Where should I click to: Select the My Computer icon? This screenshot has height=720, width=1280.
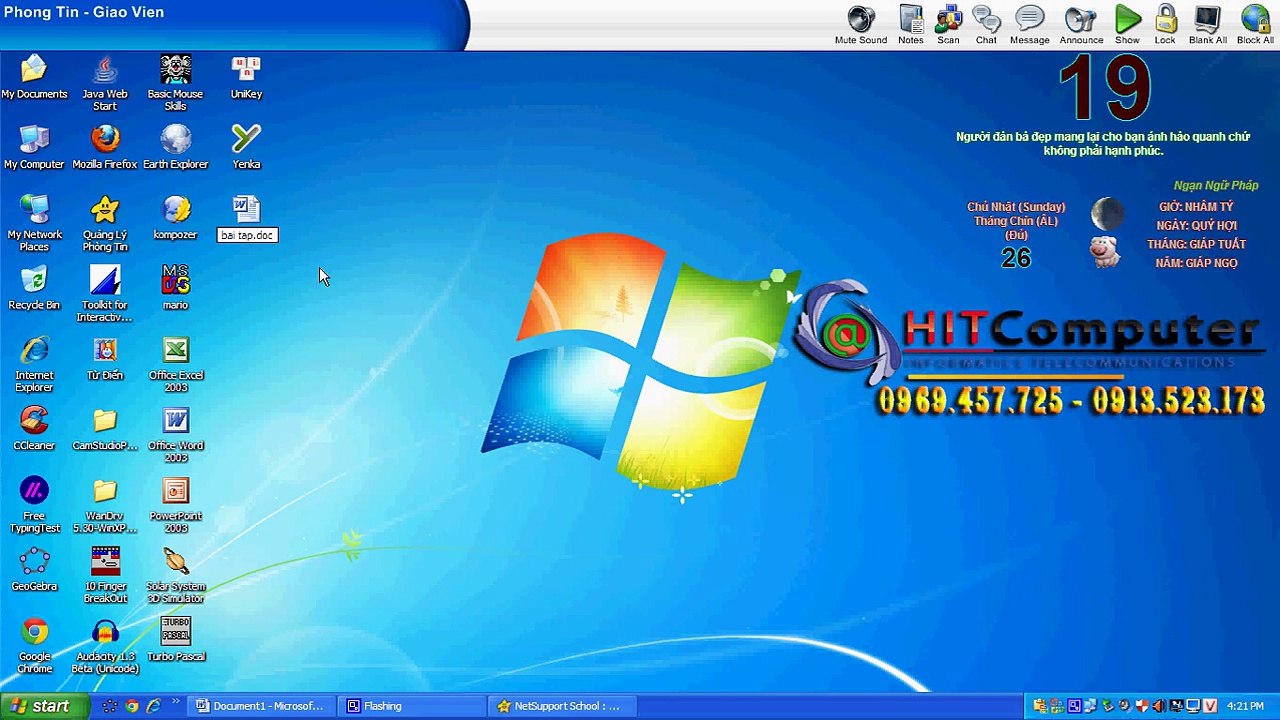pyautogui.click(x=34, y=147)
